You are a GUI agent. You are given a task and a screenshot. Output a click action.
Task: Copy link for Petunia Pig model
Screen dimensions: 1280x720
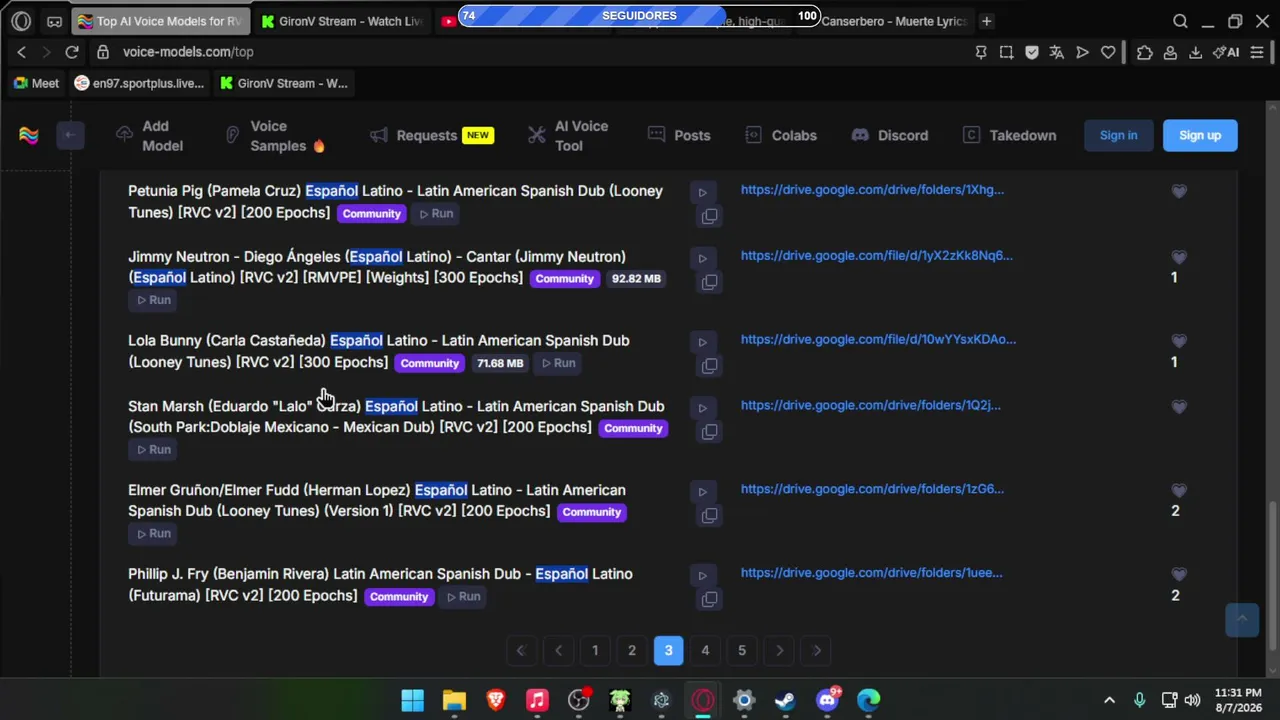(x=709, y=216)
